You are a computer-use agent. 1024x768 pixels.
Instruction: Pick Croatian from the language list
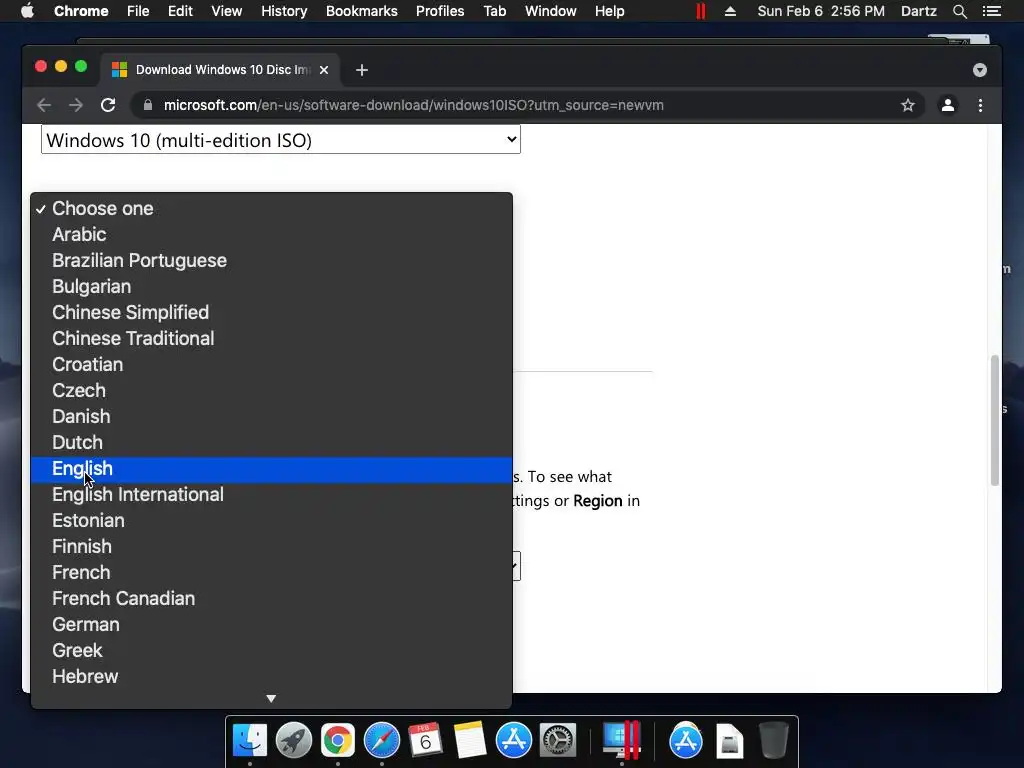coord(271,365)
